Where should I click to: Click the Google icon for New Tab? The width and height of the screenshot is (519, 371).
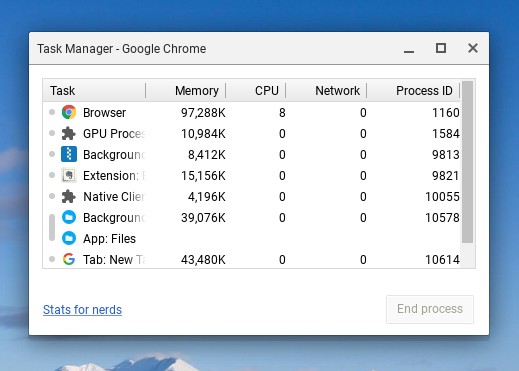[69, 259]
